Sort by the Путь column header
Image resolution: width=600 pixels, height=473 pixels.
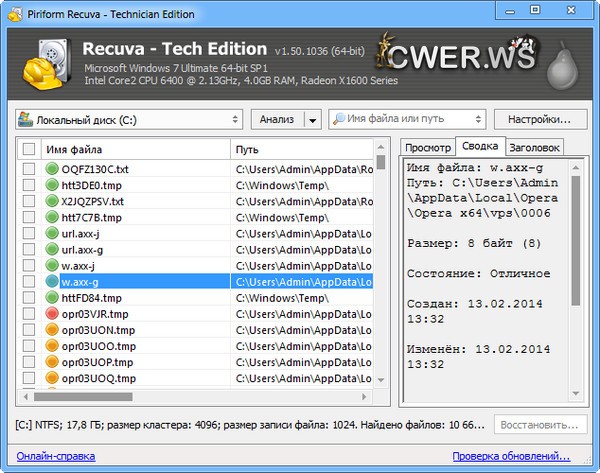[x=300, y=149]
